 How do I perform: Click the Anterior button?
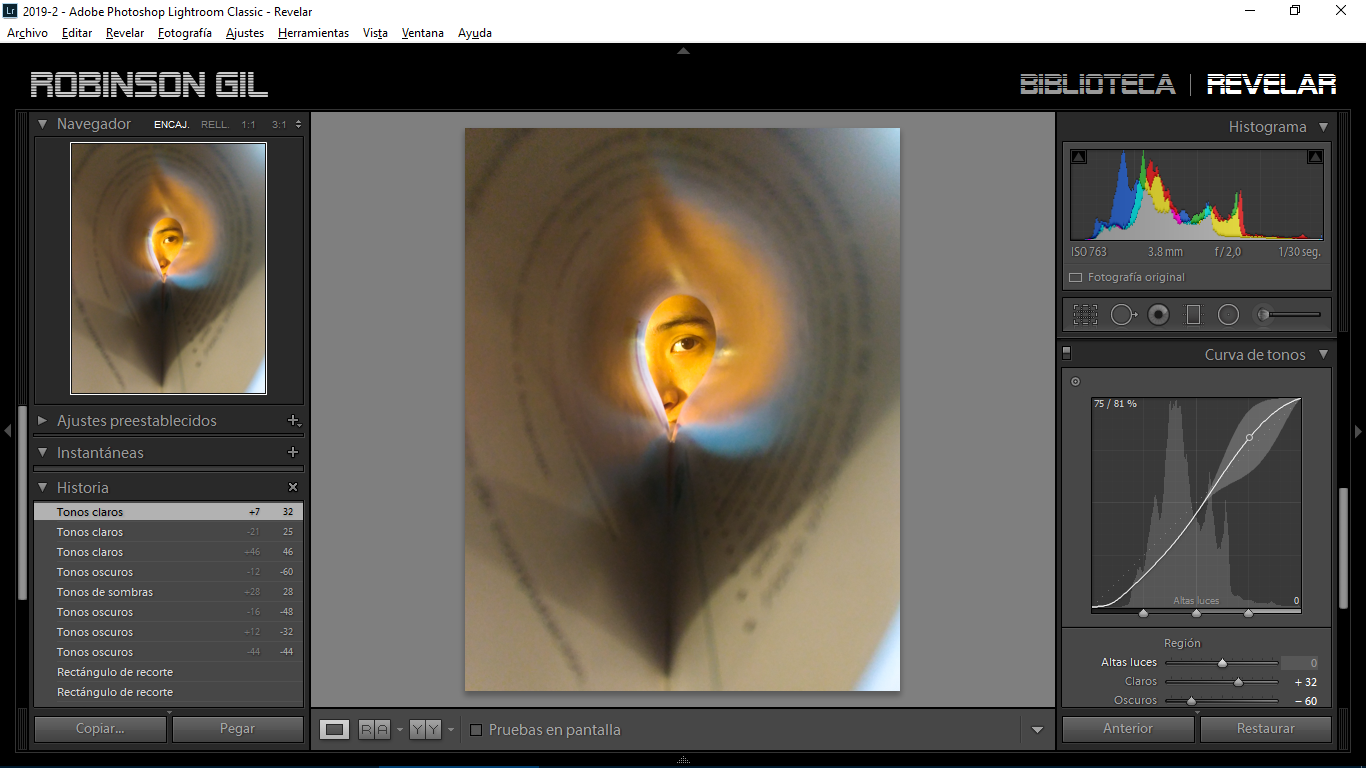click(1128, 729)
